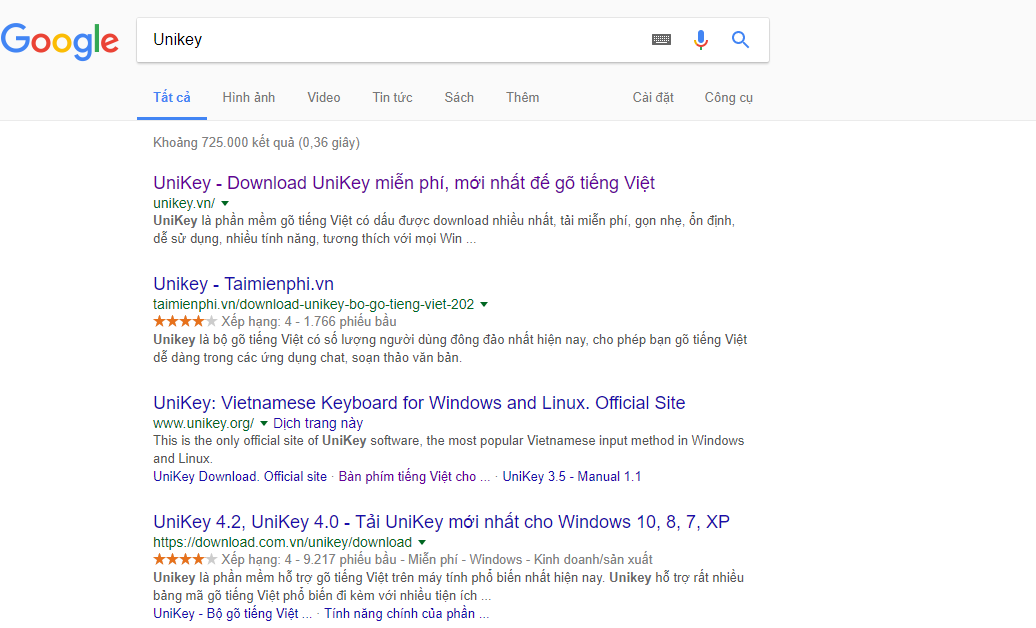The width and height of the screenshot is (1036, 628).
Task: Click the star rating of Taimienphi.vn result
Action: (185, 321)
